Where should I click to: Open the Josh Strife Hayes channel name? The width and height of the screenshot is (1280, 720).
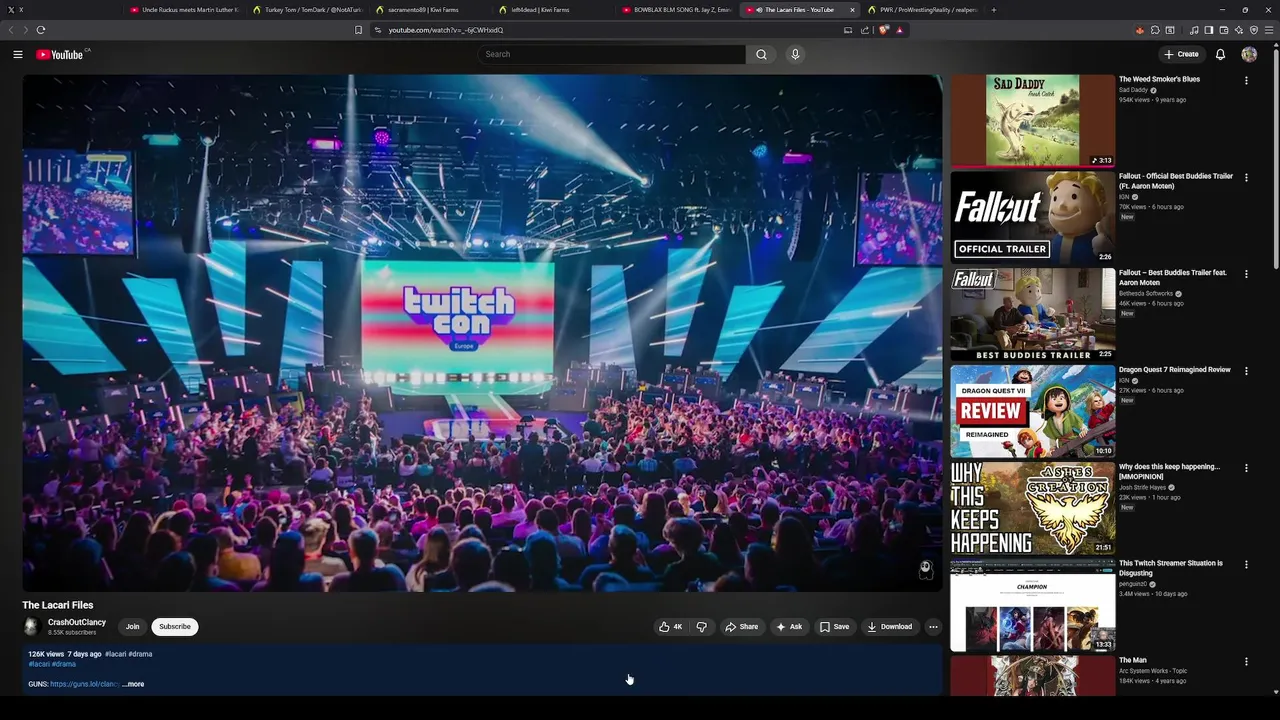[x=1142, y=487]
